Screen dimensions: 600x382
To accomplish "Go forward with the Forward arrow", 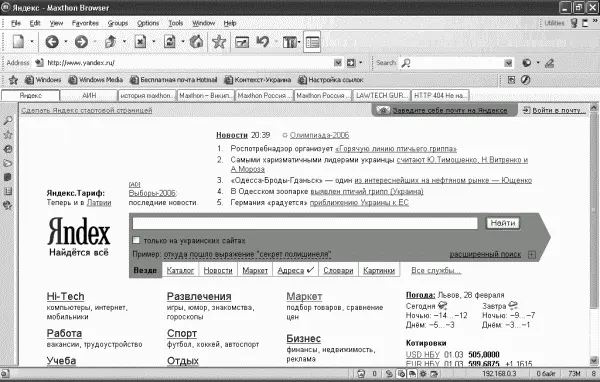I will coord(81,41).
